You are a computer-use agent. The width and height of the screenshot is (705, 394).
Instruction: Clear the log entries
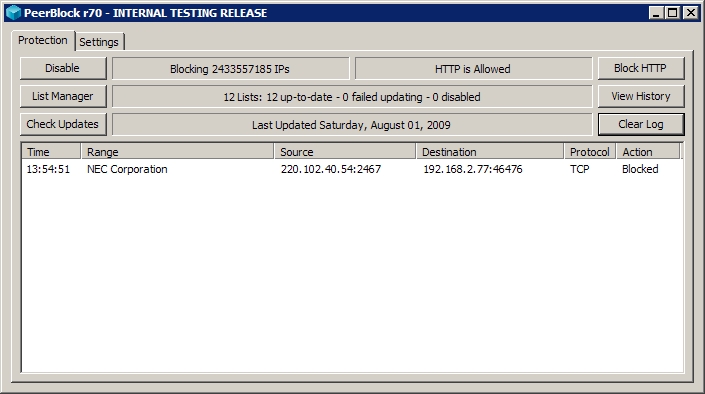(x=641, y=124)
